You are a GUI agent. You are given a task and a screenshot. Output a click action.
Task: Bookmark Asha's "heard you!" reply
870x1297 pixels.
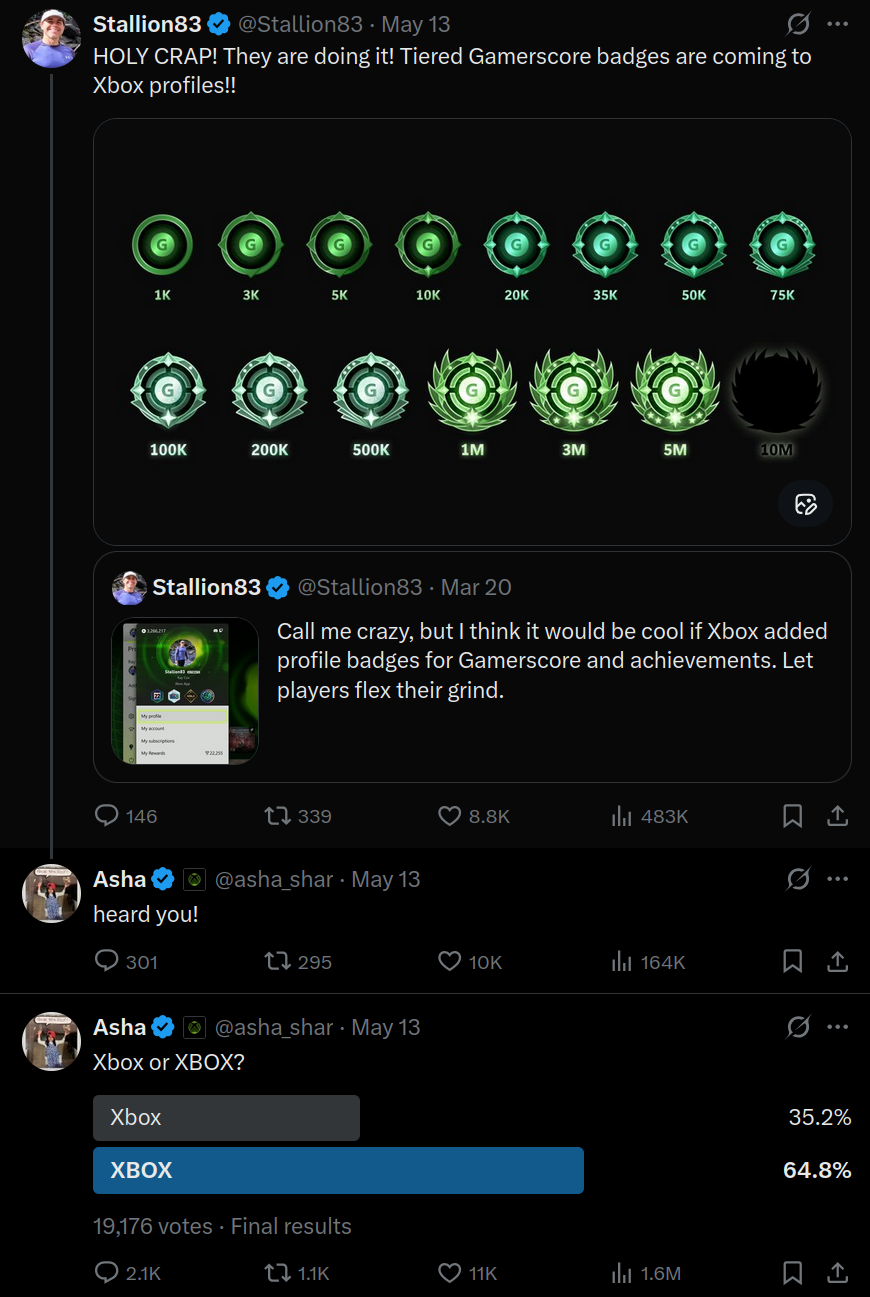click(x=792, y=962)
